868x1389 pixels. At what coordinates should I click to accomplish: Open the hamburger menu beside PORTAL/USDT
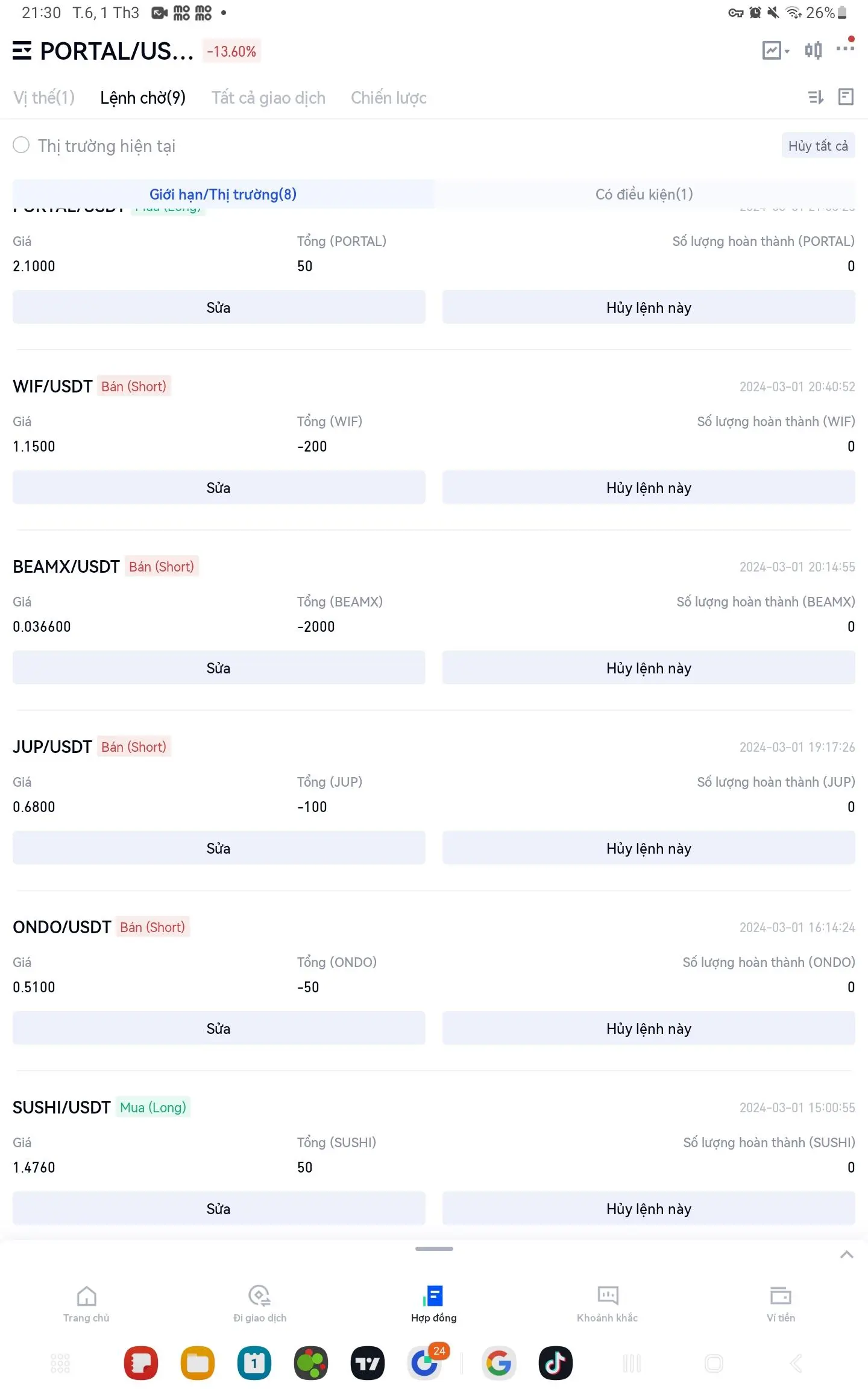(x=22, y=51)
